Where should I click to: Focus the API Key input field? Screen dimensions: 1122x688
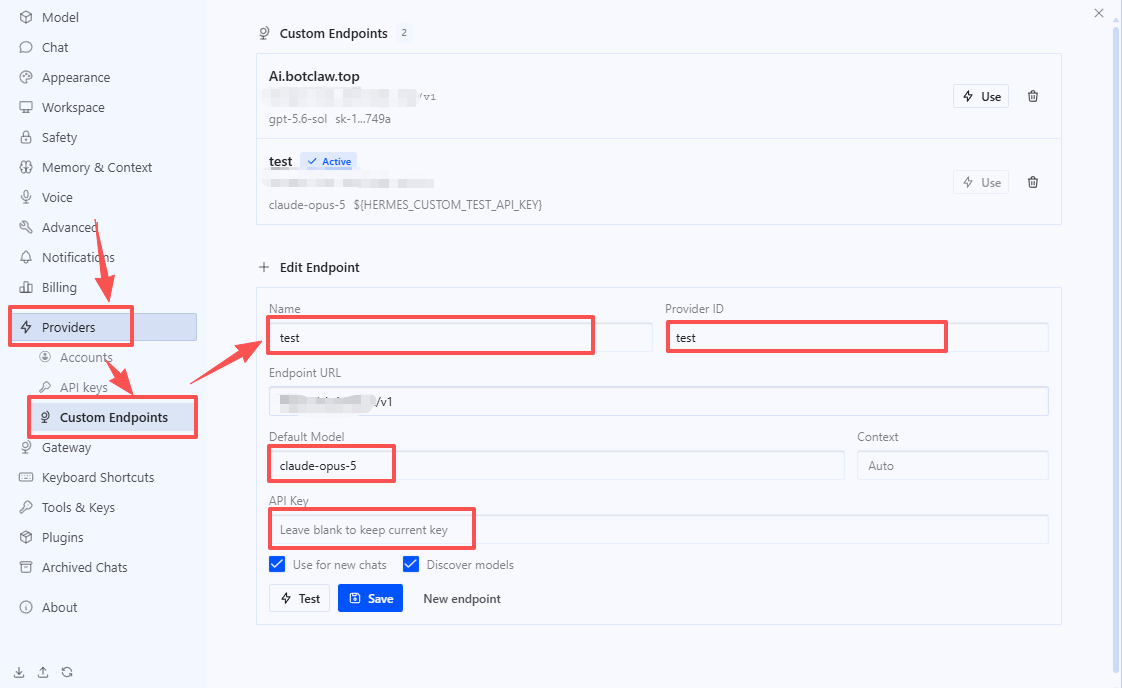[x=659, y=529]
